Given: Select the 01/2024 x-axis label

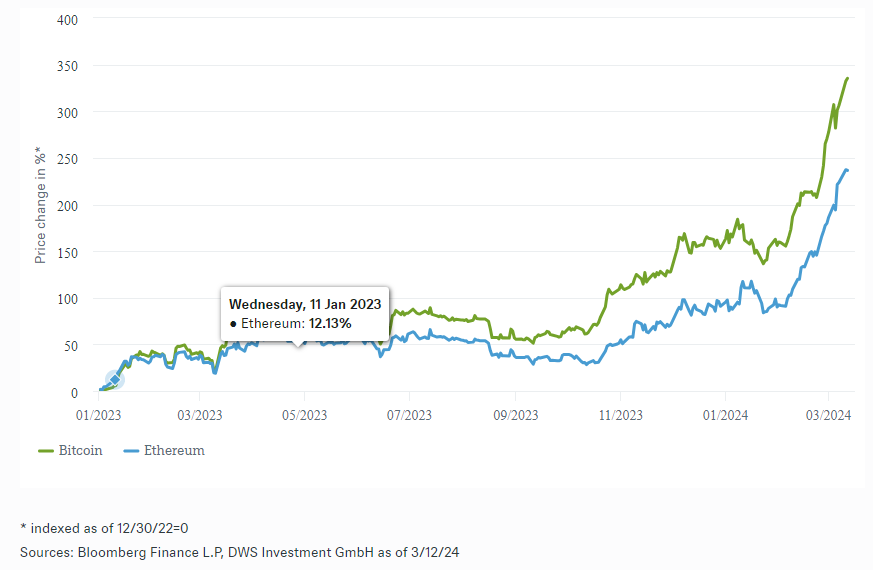Looking at the screenshot, I should [724, 414].
